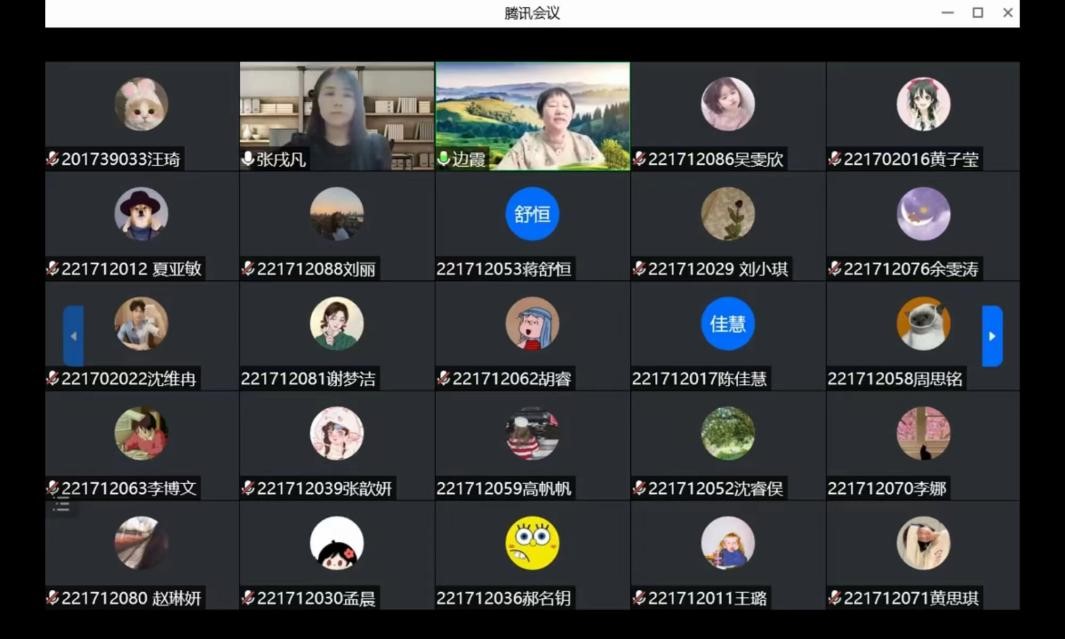This screenshot has width=1065, height=639.
Task: Click the 腾讯会议 window title
Action: coord(532,13)
